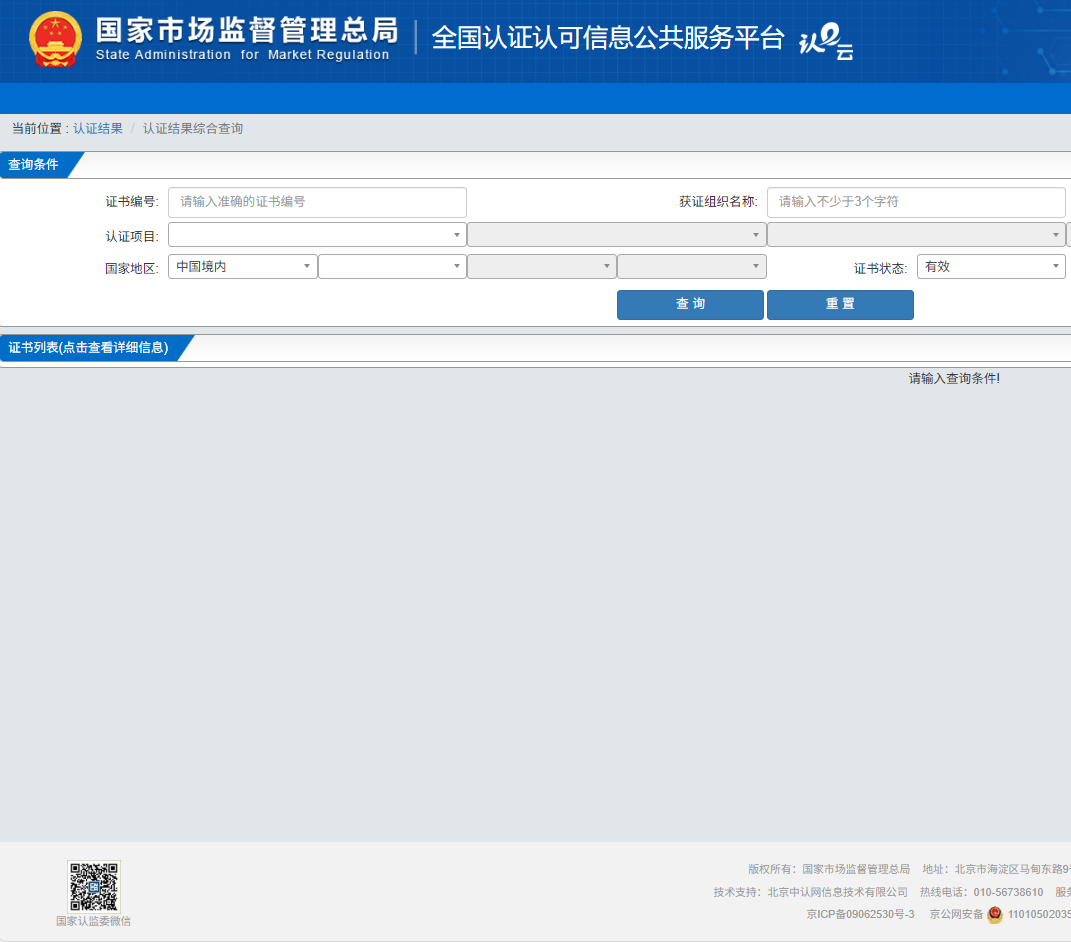
Task: Click the 查询 search button
Action: (x=690, y=305)
